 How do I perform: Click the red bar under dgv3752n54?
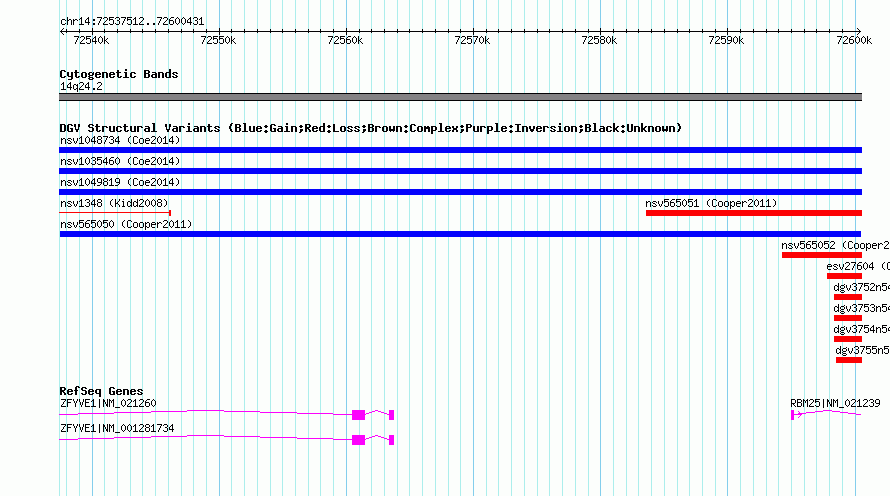[848, 297]
